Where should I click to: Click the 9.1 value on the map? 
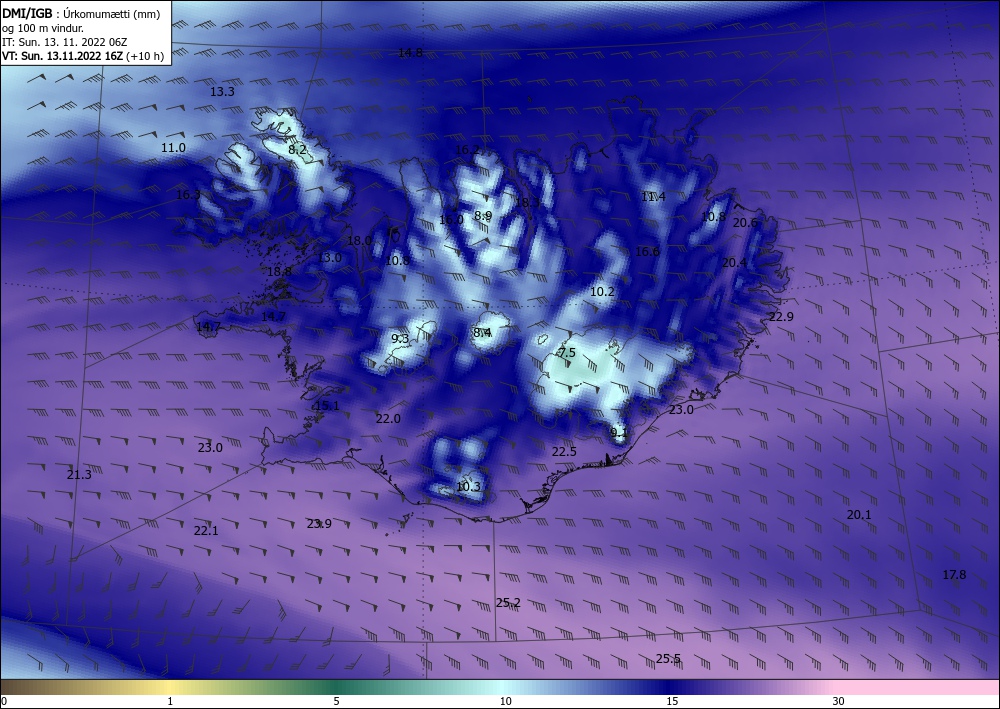pos(619,433)
